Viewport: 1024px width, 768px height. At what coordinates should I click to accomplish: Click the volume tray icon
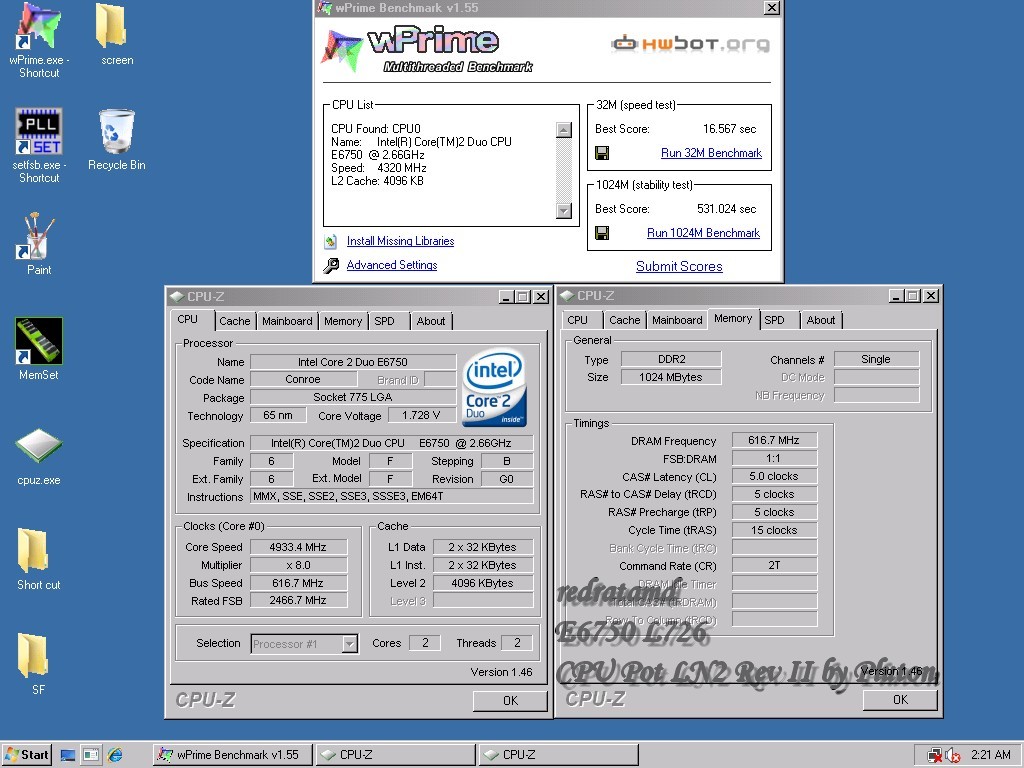click(x=953, y=756)
